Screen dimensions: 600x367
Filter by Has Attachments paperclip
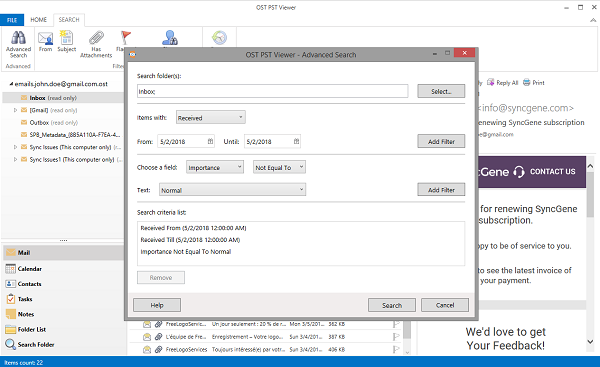coord(96,44)
